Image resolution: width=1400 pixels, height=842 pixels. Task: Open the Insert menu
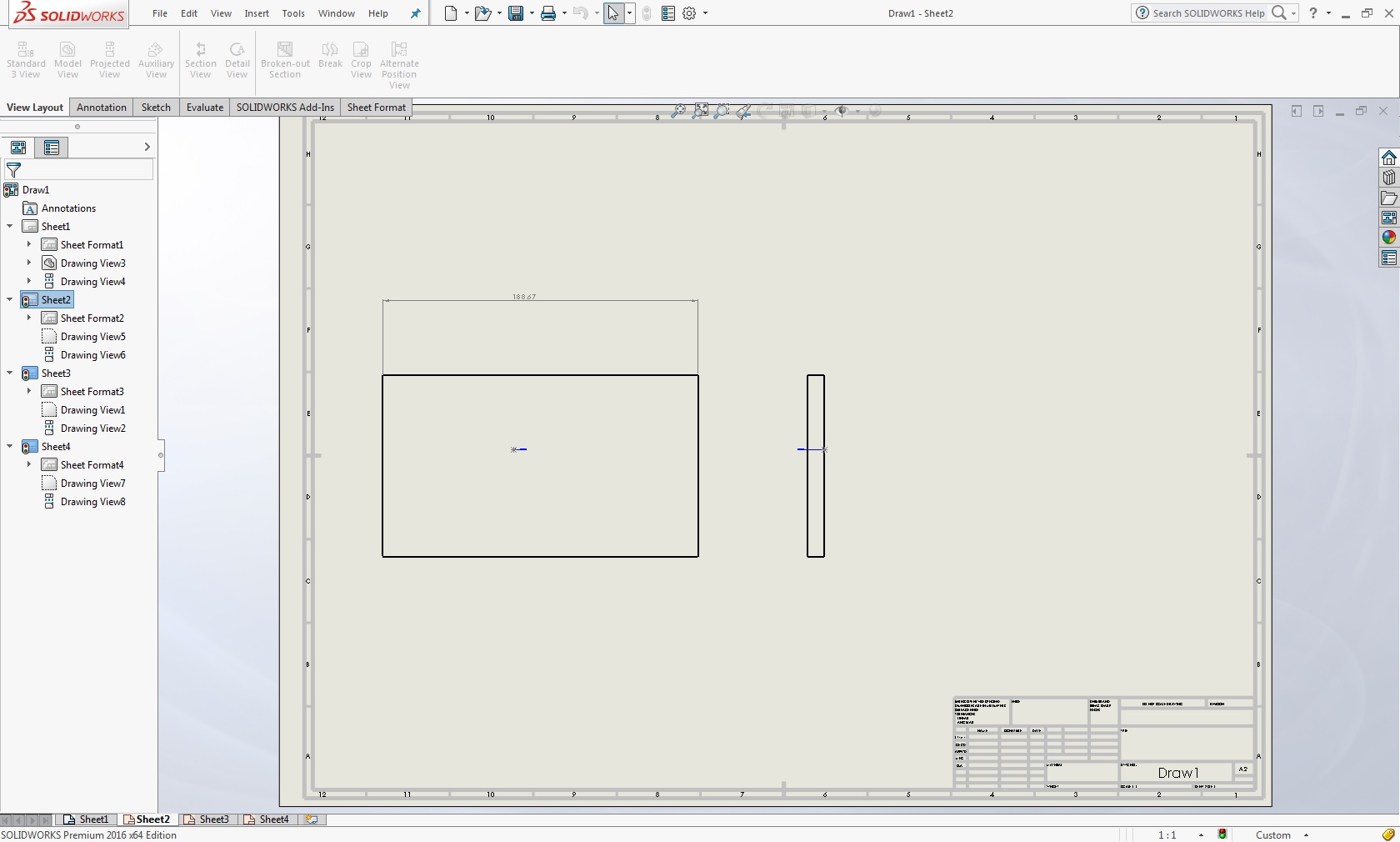pyautogui.click(x=257, y=13)
